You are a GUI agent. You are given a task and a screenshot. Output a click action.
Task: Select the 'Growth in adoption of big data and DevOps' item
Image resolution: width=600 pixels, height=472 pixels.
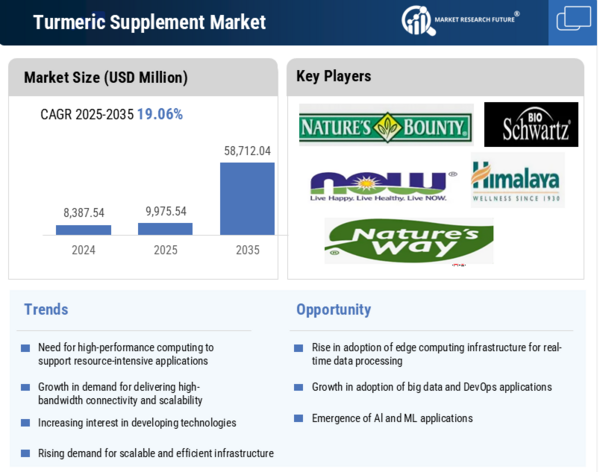click(431, 387)
